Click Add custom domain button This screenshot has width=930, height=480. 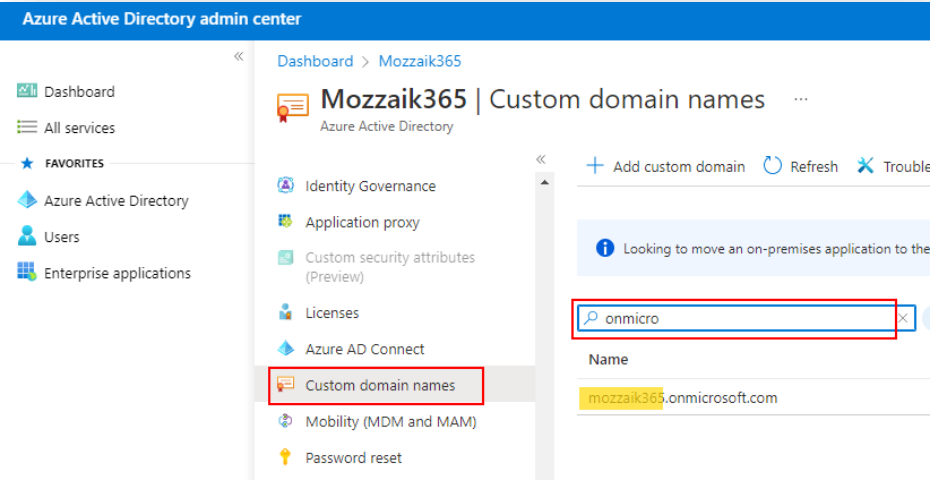[x=665, y=166]
